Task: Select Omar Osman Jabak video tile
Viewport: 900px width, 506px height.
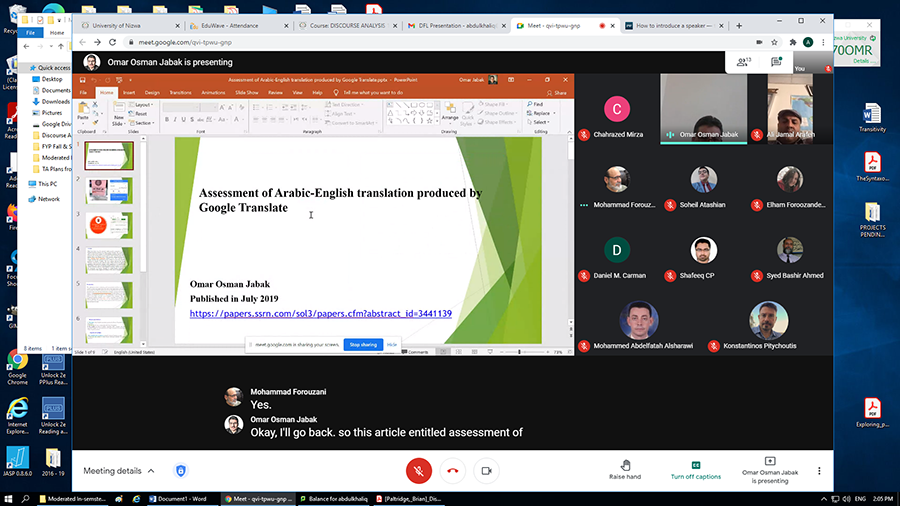Action: (x=704, y=109)
